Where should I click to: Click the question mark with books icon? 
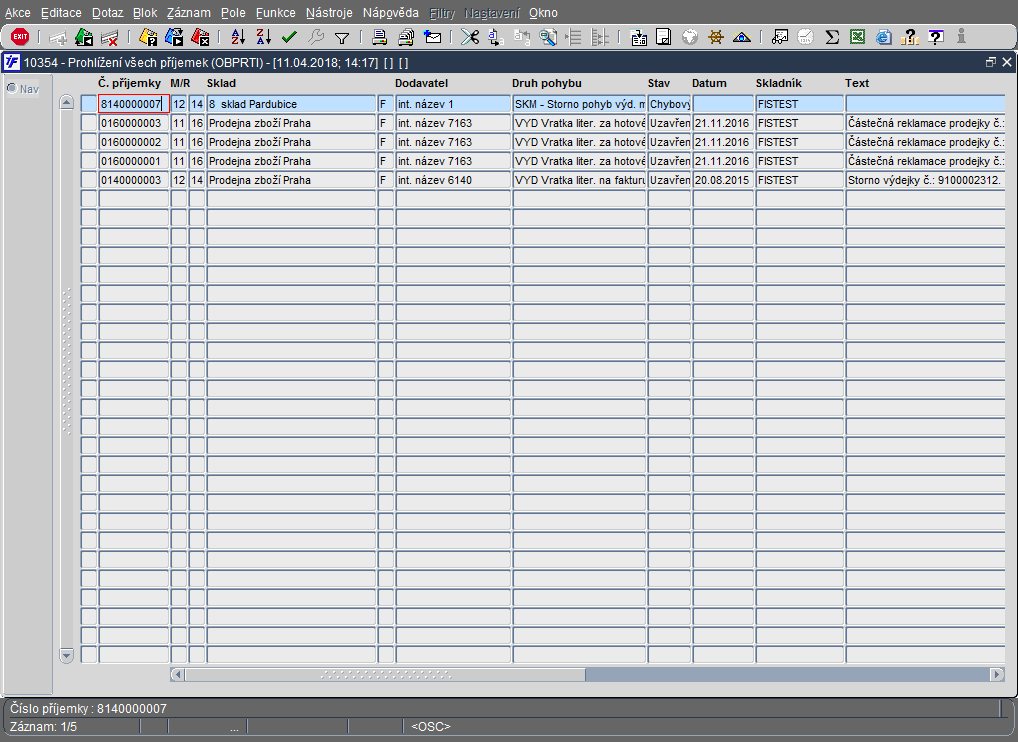pos(910,37)
